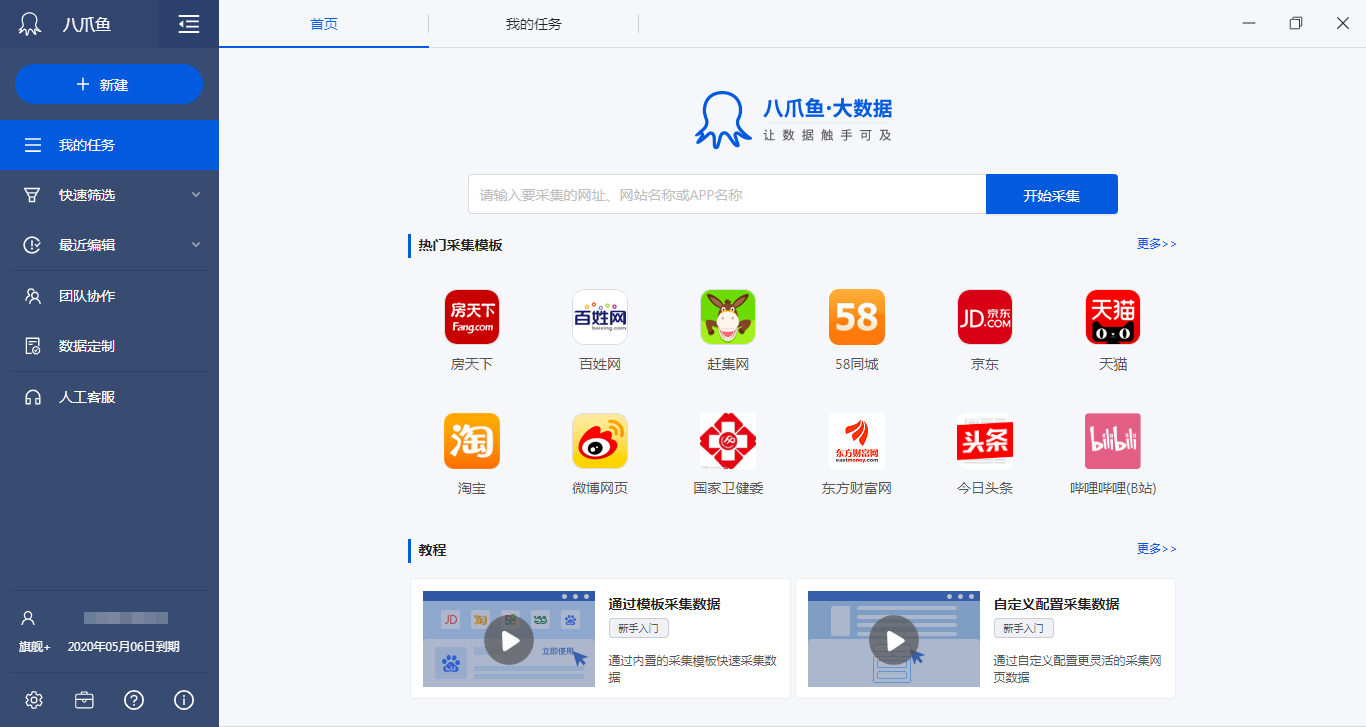
Task: Expand 快速筛选 chevron arrow
Action: (196, 194)
